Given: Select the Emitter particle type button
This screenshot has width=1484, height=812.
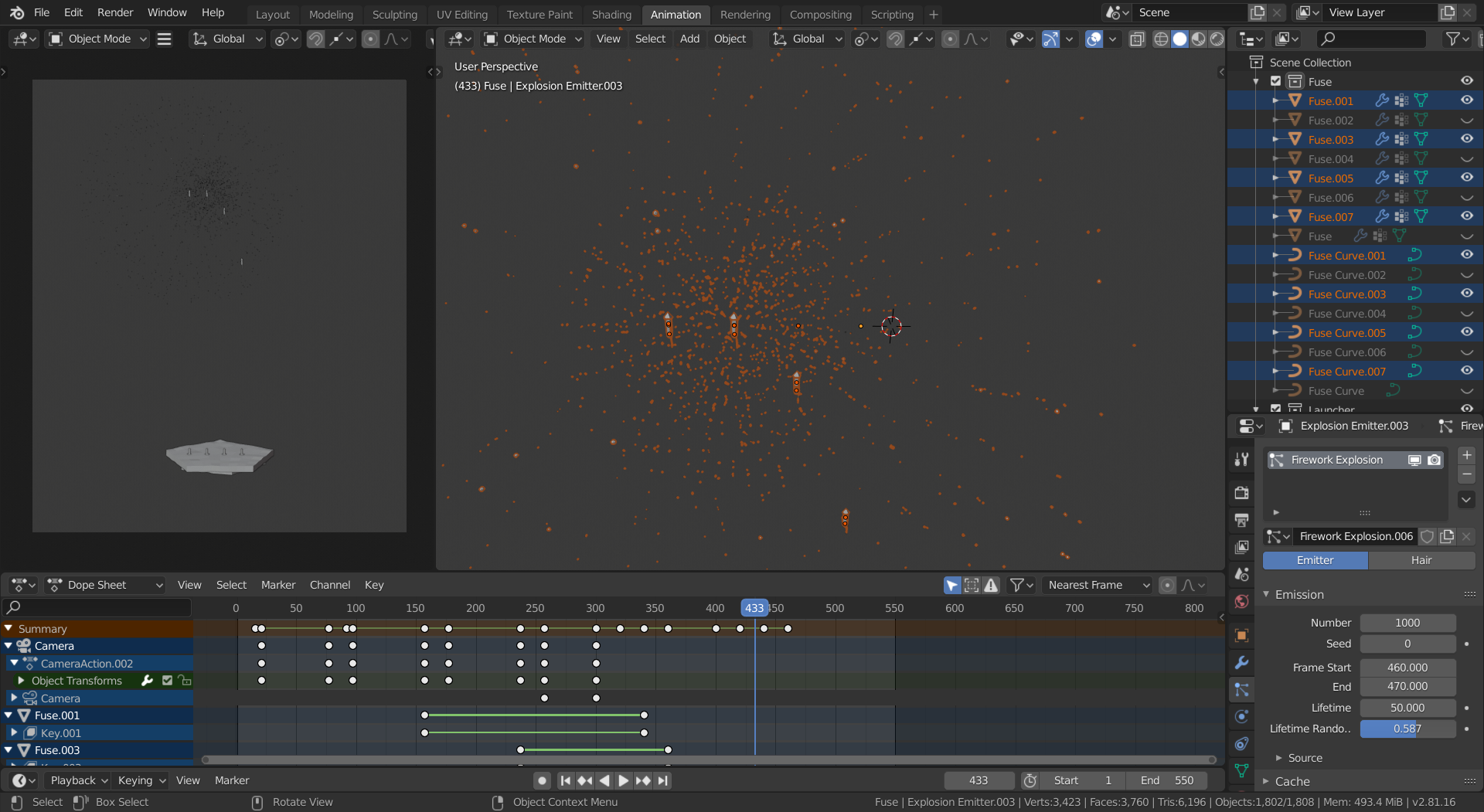Looking at the screenshot, I should click(1316, 560).
